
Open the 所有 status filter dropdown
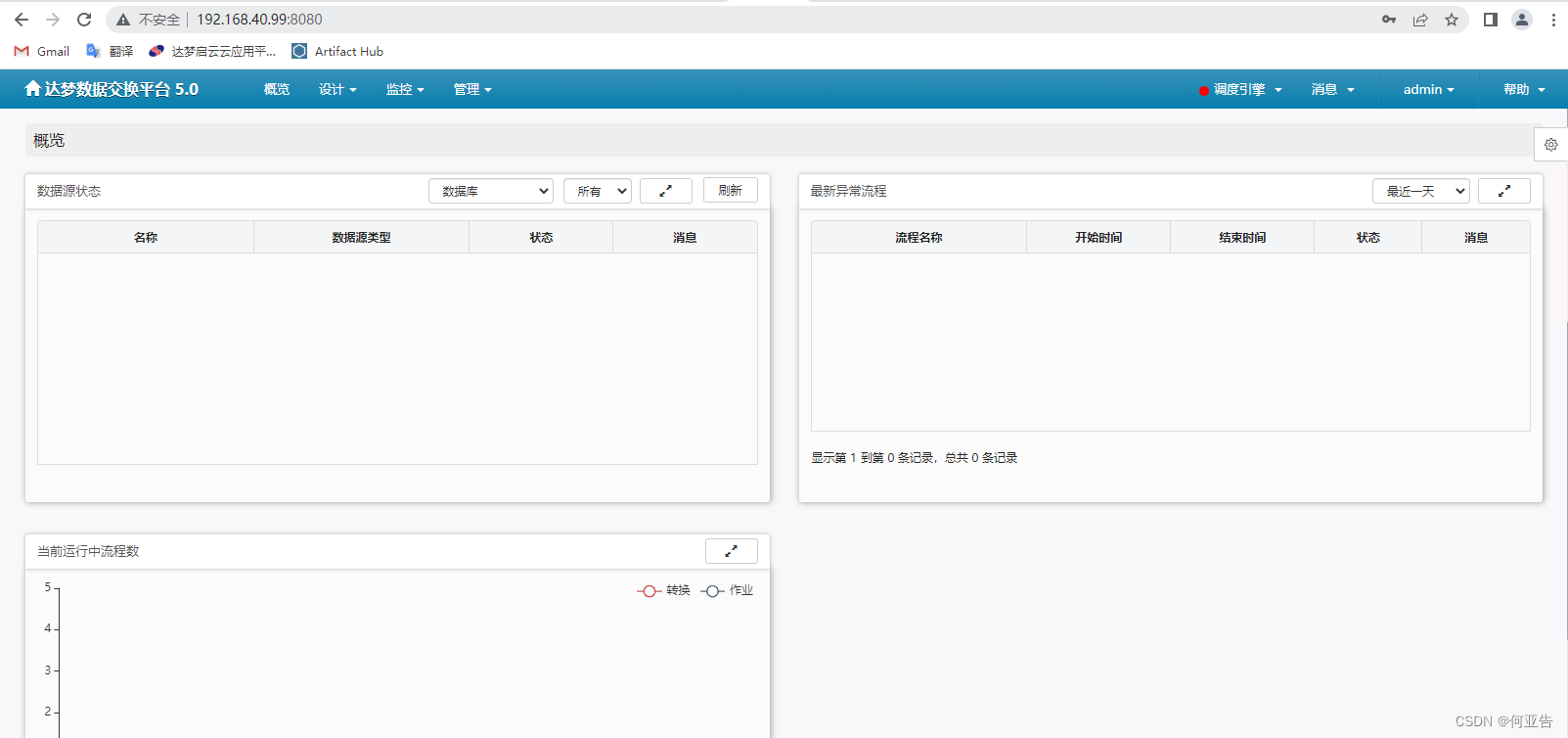pos(598,191)
